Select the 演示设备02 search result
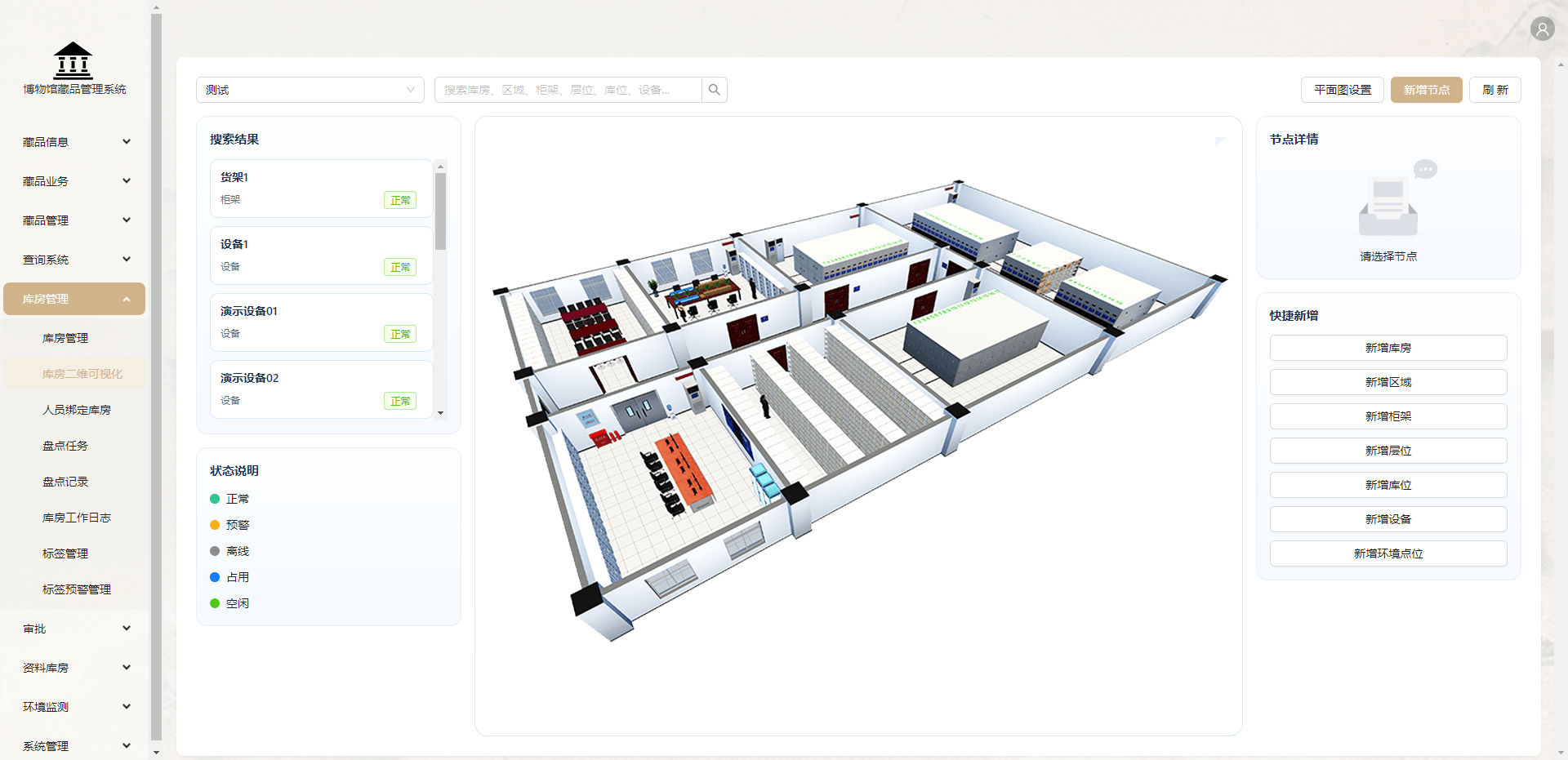The image size is (1568, 760). (x=321, y=389)
